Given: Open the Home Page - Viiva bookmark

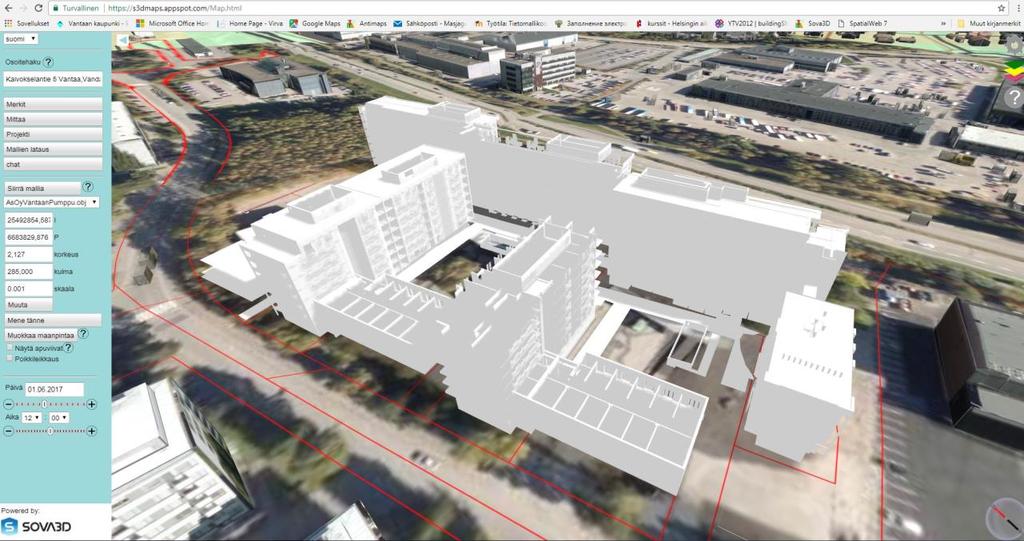Looking at the screenshot, I should [250, 24].
